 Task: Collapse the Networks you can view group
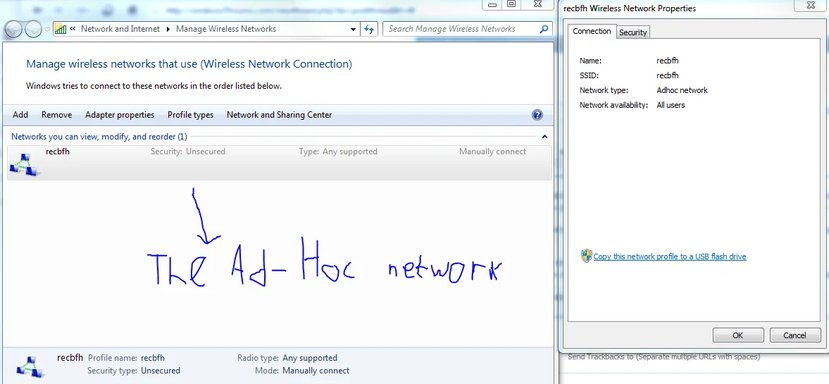click(545, 137)
